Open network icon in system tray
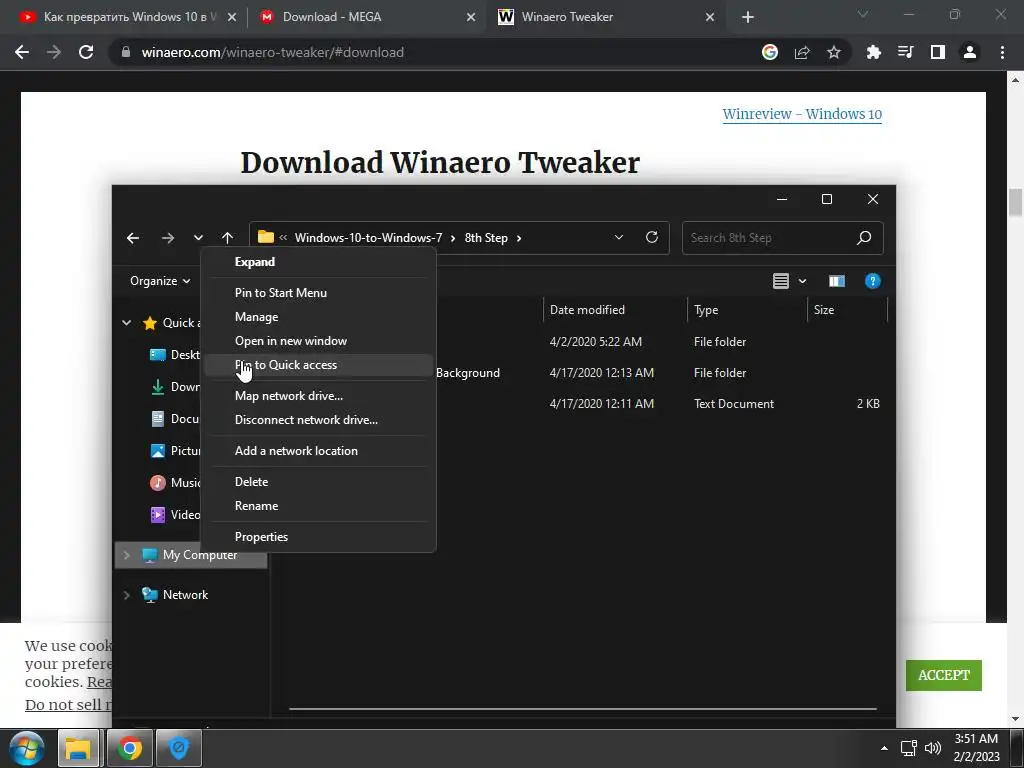Image resolution: width=1024 pixels, height=768 pixels. tap(908, 748)
